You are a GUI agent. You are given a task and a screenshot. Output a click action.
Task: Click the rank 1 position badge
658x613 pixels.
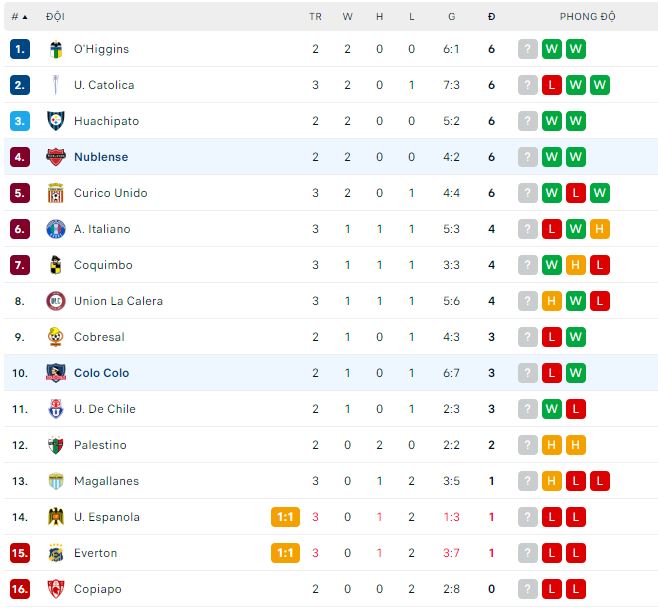click(20, 49)
